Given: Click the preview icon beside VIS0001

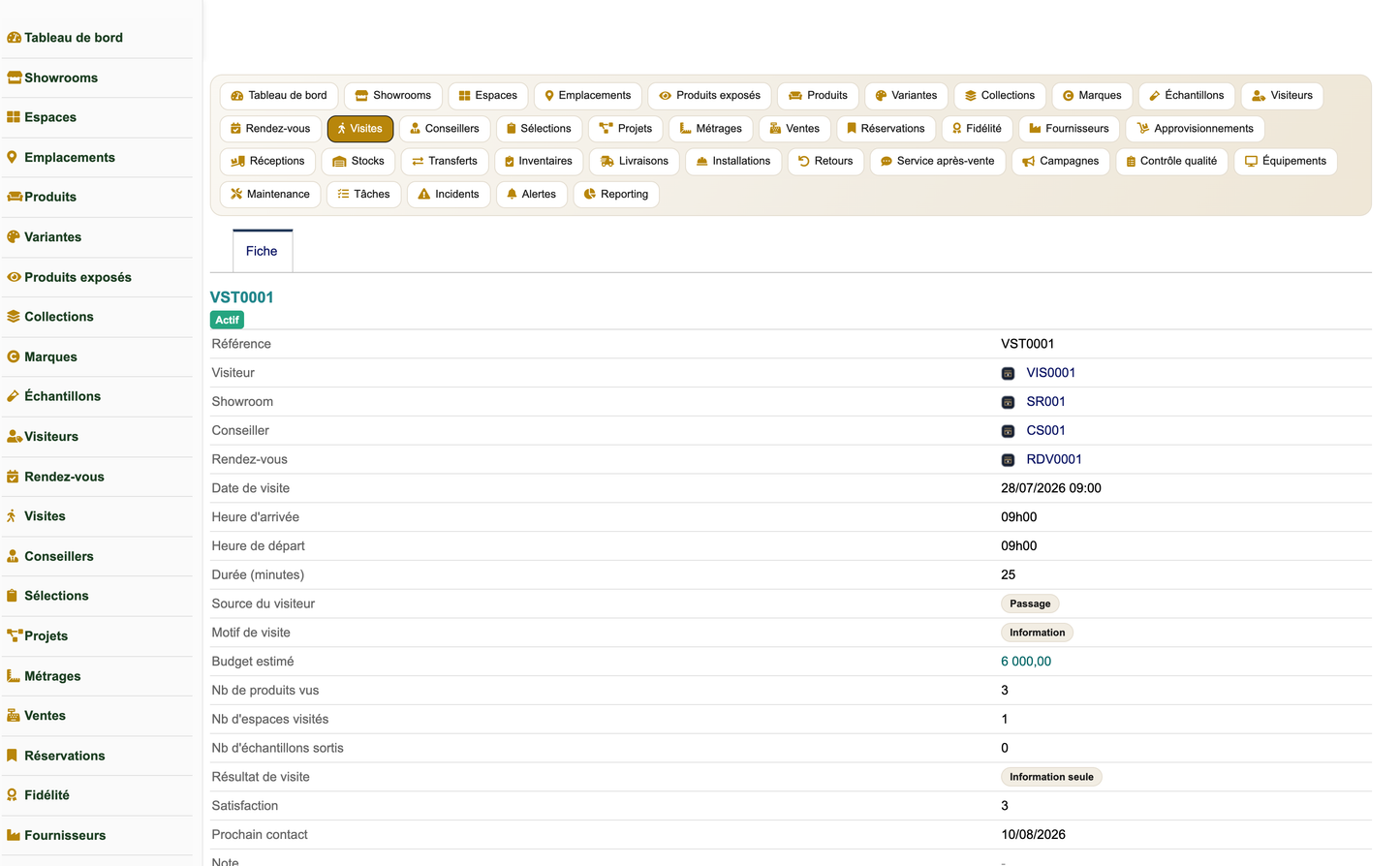Looking at the screenshot, I should pos(1008,373).
